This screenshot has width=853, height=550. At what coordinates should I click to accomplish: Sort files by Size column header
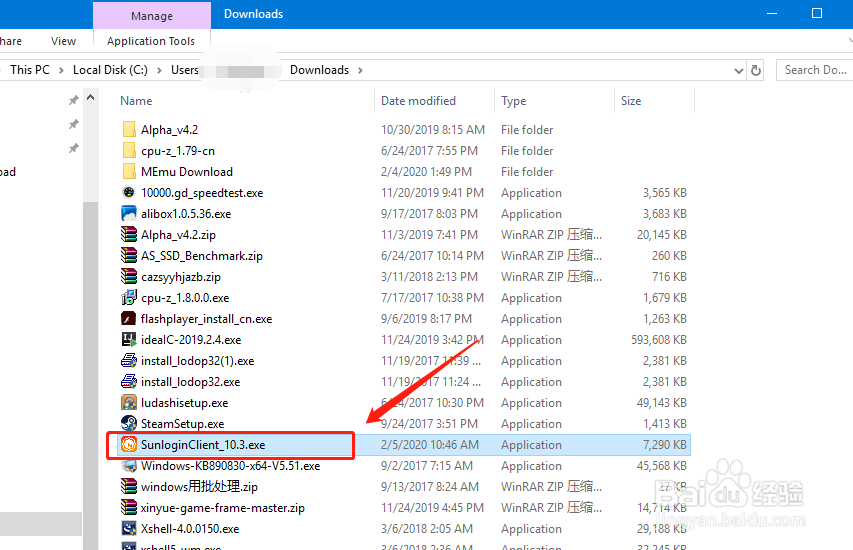click(x=631, y=101)
